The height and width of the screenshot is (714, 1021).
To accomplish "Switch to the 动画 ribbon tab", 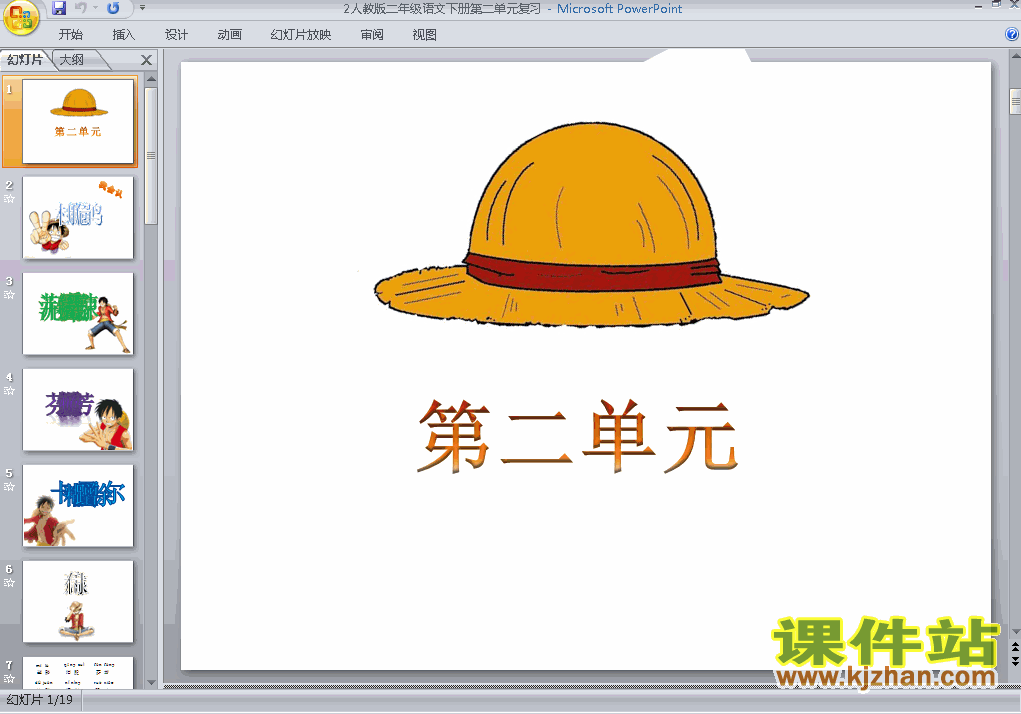I will click(229, 34).
